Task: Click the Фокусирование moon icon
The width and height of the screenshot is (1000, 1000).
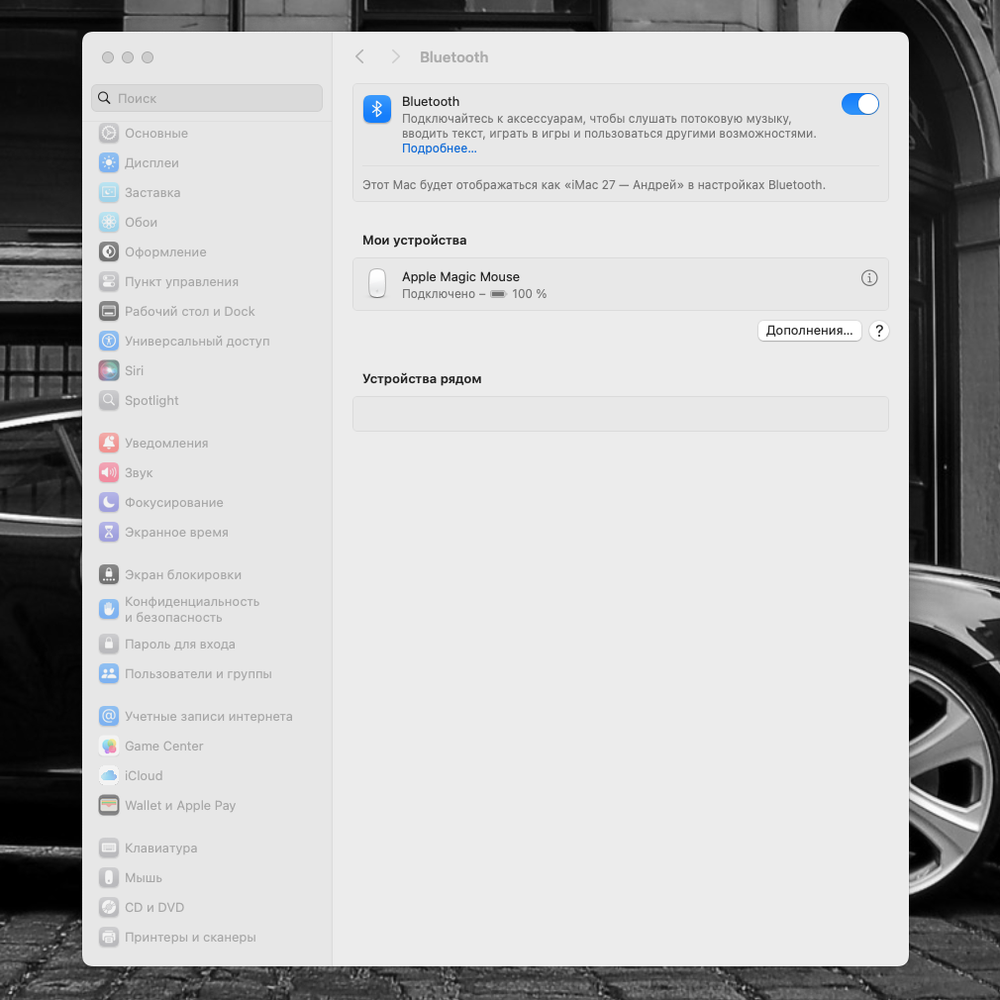Action: [109, 502]
